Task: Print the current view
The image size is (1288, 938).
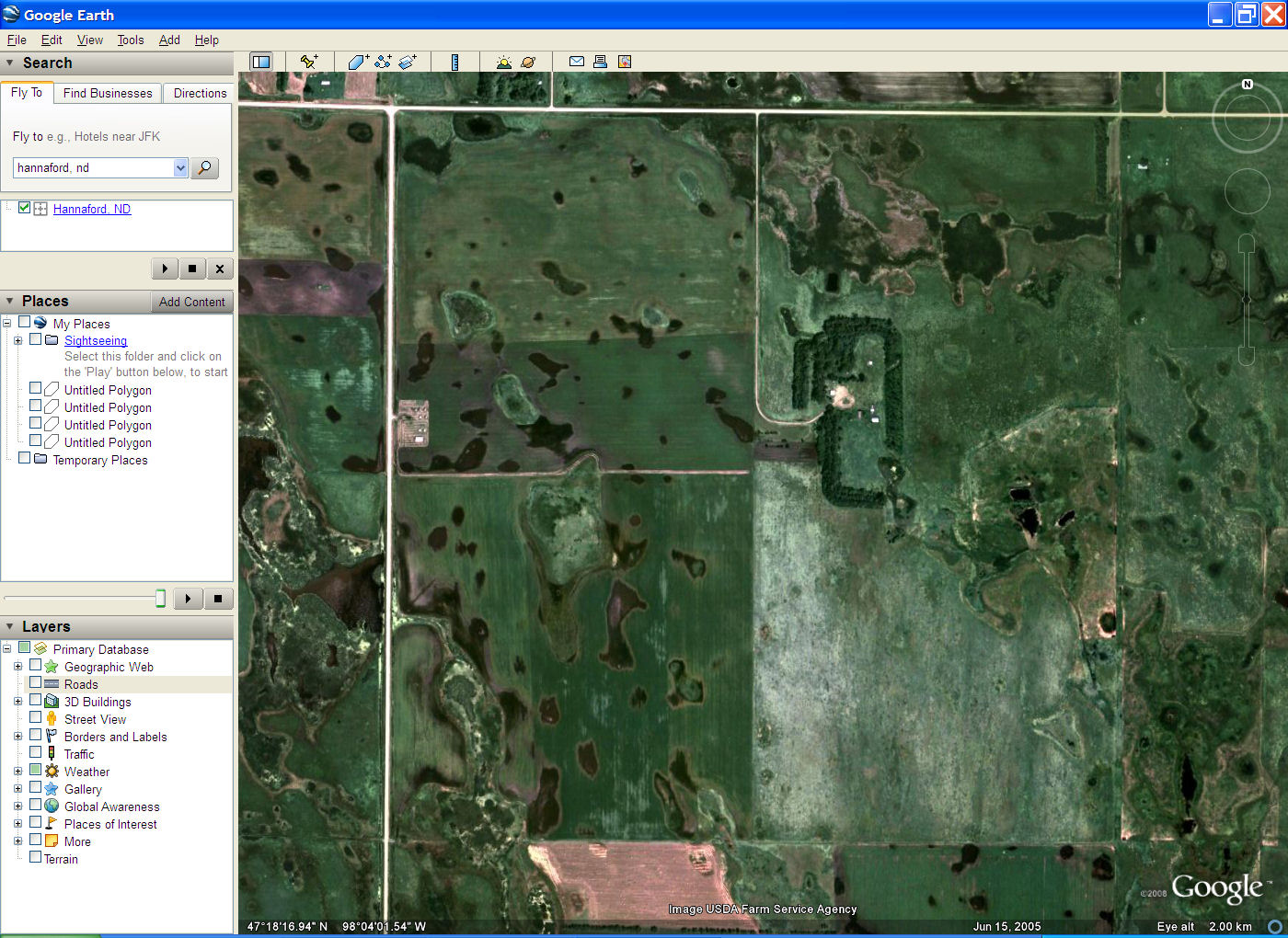Action: (x=600, y=62)
